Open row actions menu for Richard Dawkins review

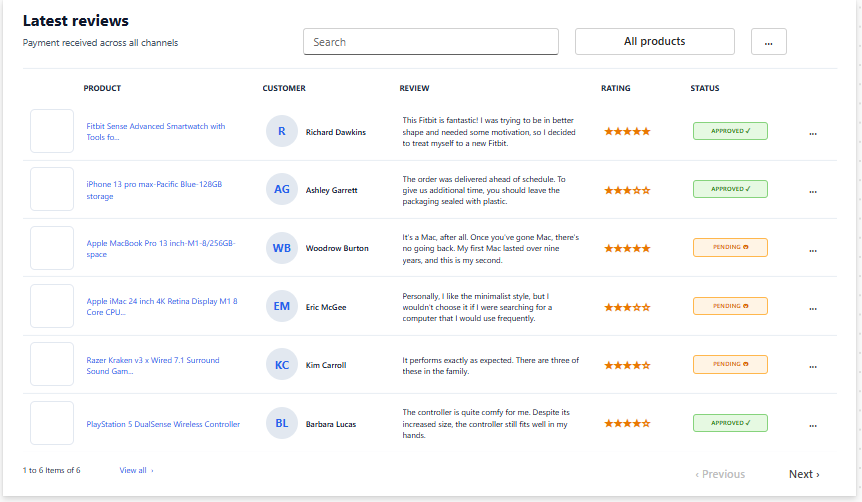(813, 134)
